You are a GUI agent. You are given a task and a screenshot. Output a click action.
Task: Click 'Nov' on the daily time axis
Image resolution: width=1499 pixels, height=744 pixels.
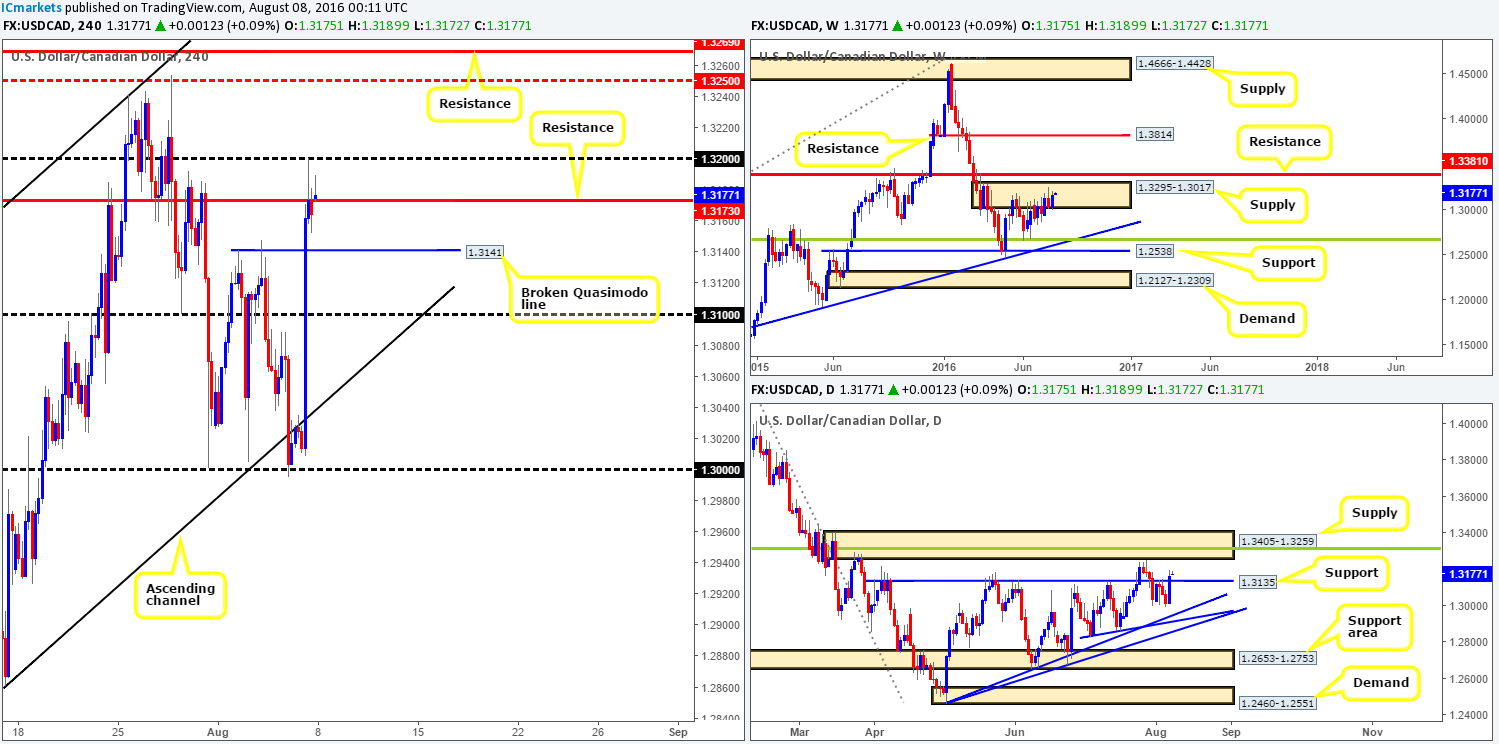1373,732
